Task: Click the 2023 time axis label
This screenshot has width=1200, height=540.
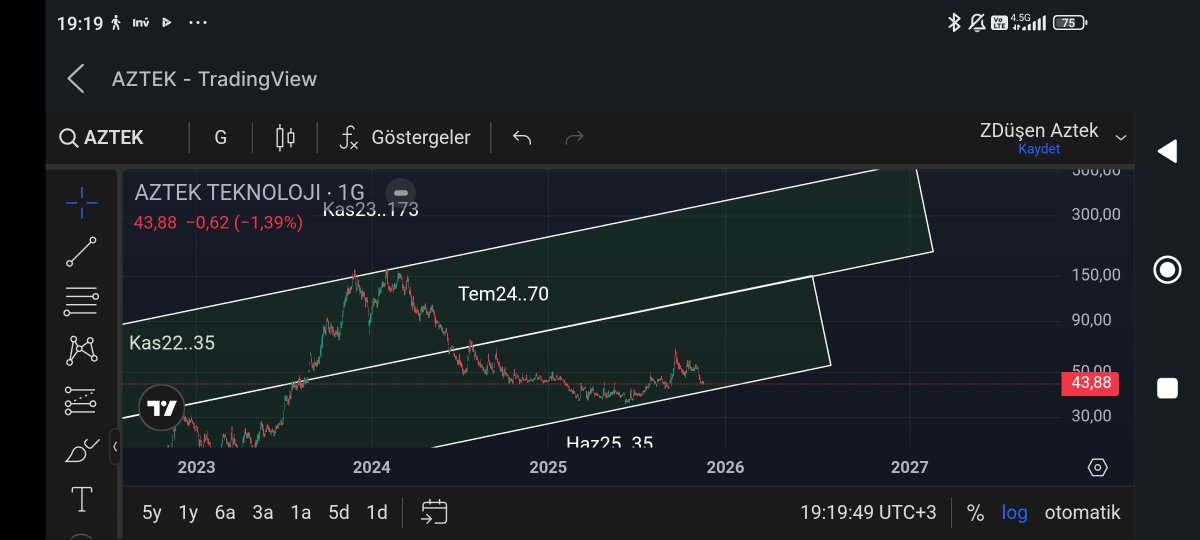Action: pos(196,467)
